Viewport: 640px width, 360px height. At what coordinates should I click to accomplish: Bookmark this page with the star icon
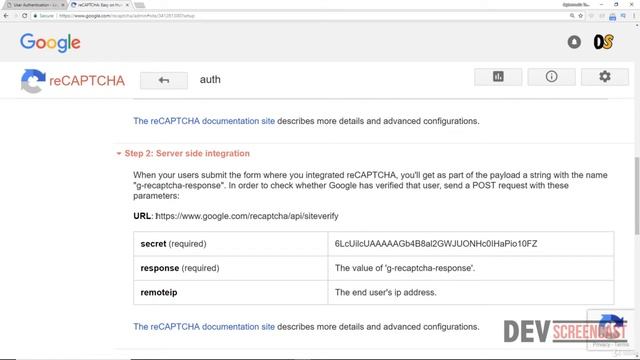pyautogui.click(x=580, y=16)
